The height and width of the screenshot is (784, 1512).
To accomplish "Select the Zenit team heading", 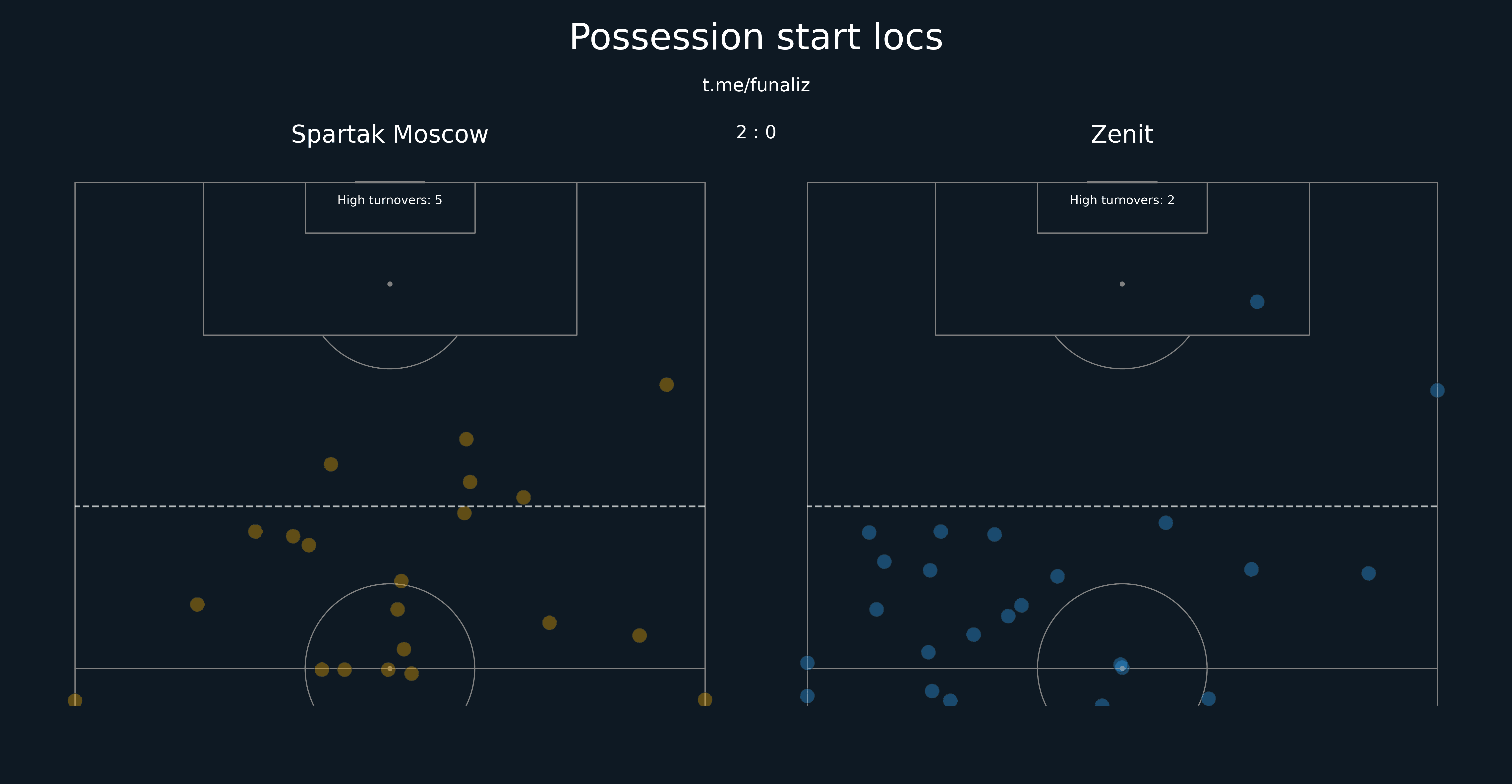I will tap(1122, 134).
